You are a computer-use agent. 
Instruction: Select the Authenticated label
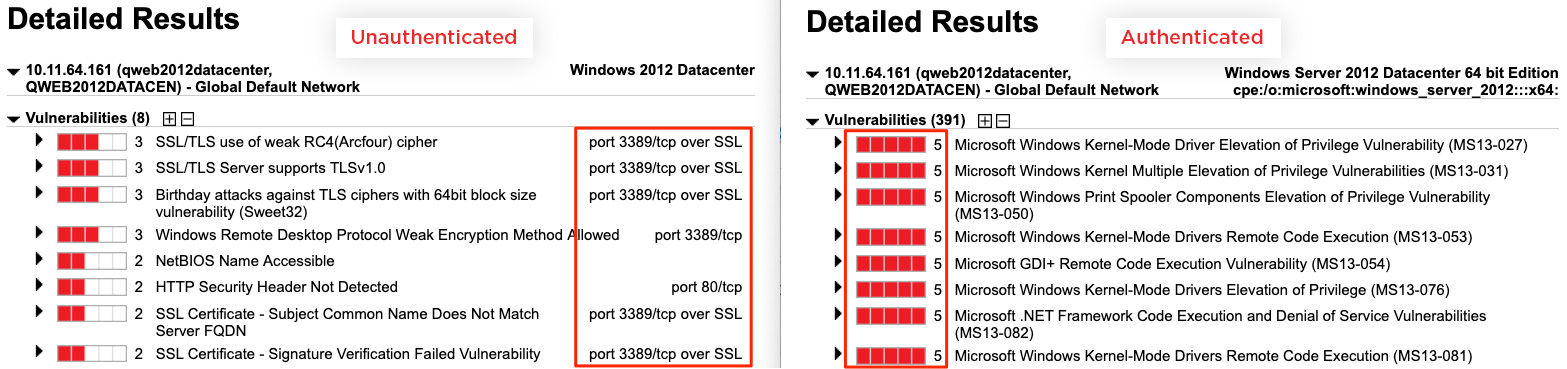point(1192,37)
